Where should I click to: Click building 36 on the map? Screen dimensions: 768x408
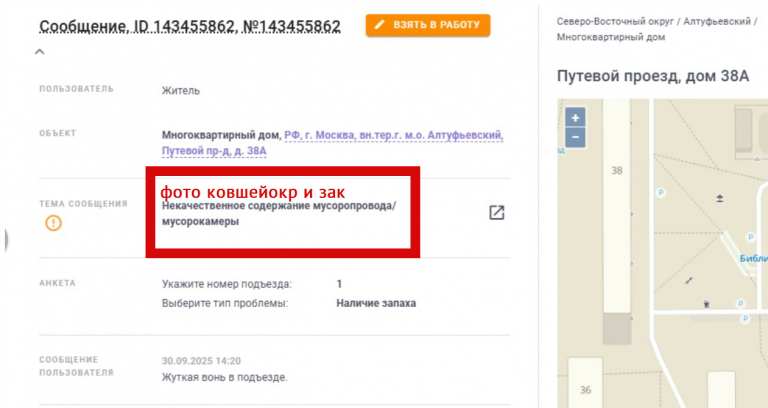[x=585, y=383]
